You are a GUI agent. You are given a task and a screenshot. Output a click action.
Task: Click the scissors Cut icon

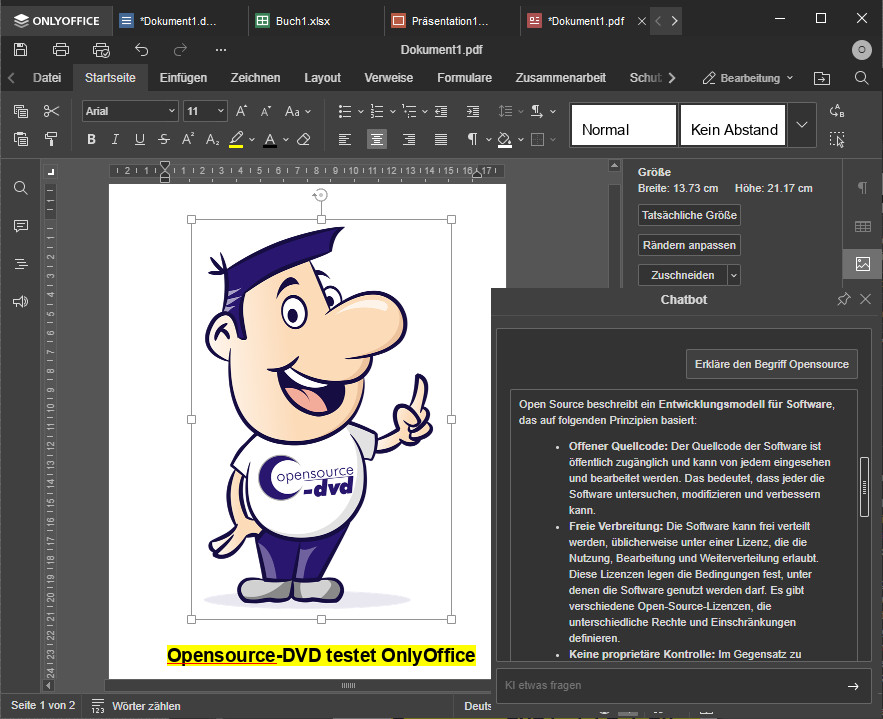(52, 111)
